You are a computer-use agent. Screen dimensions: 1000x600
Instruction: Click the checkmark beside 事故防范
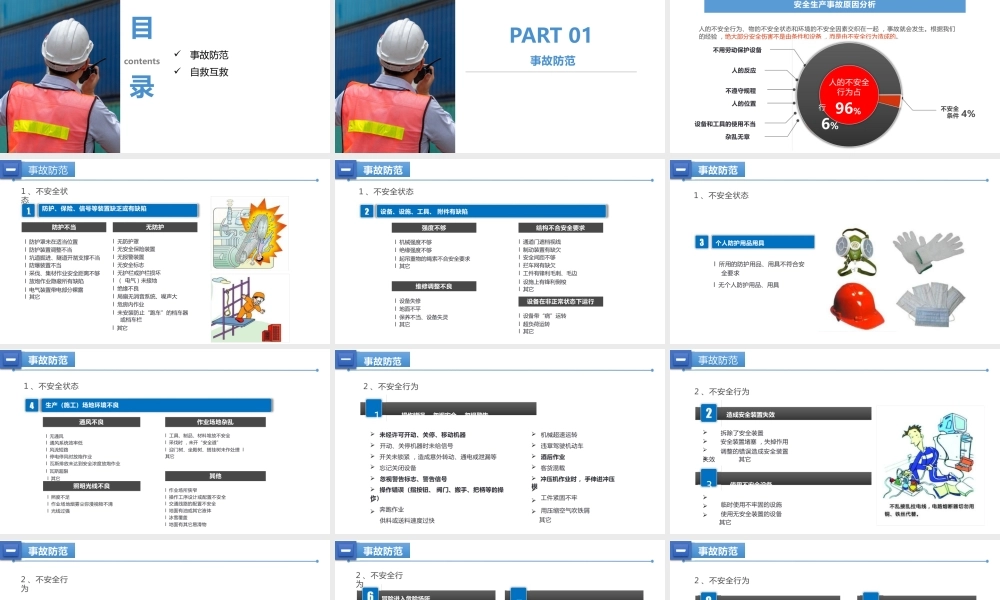pyautogui.click(x=177, y=54)
